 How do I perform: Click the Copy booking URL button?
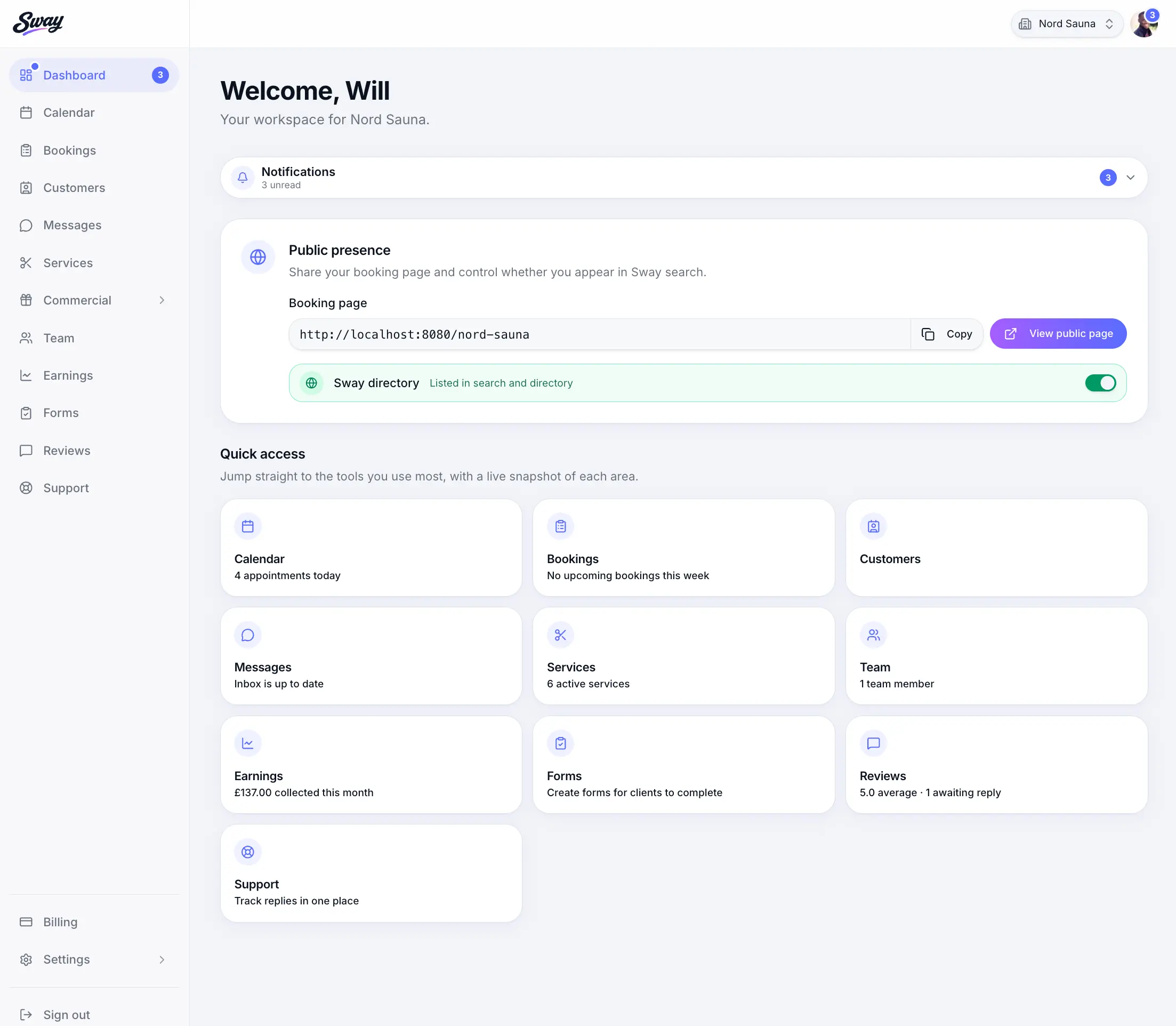(947, 334)
